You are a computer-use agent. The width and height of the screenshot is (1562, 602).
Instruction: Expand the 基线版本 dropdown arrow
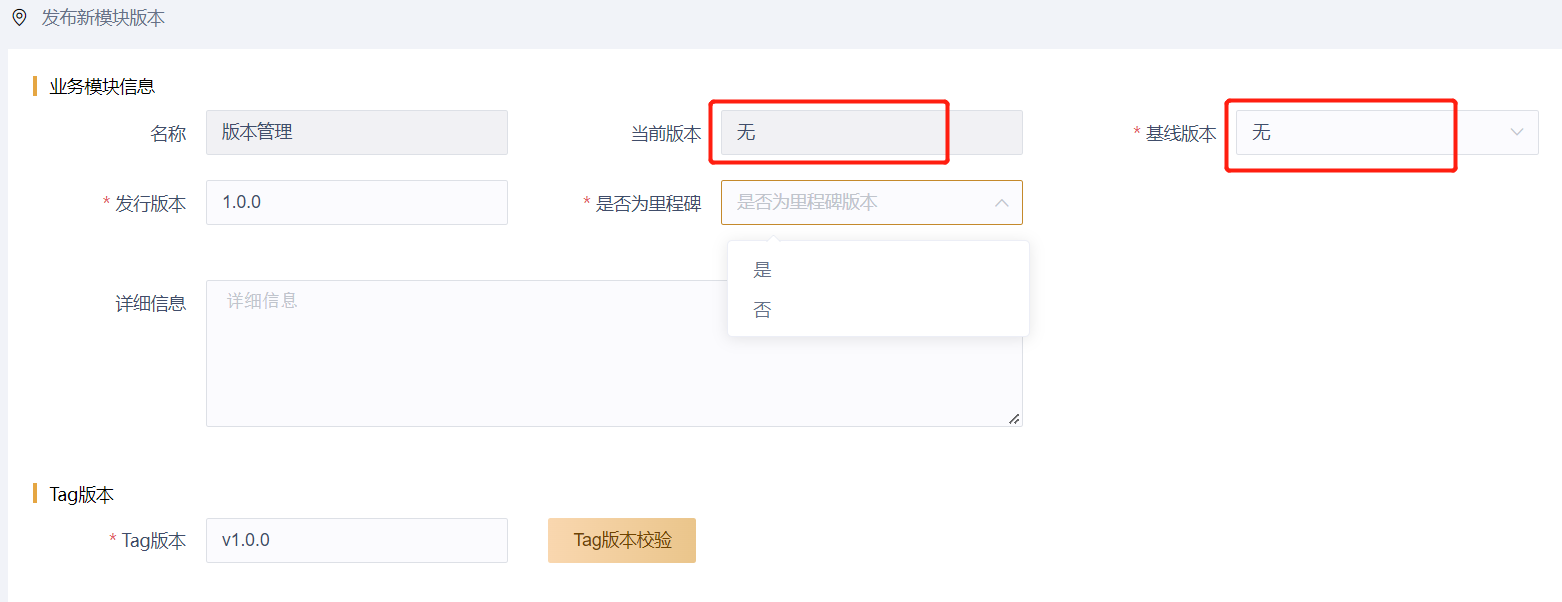pyautogui.click(x=1516, y=132)
